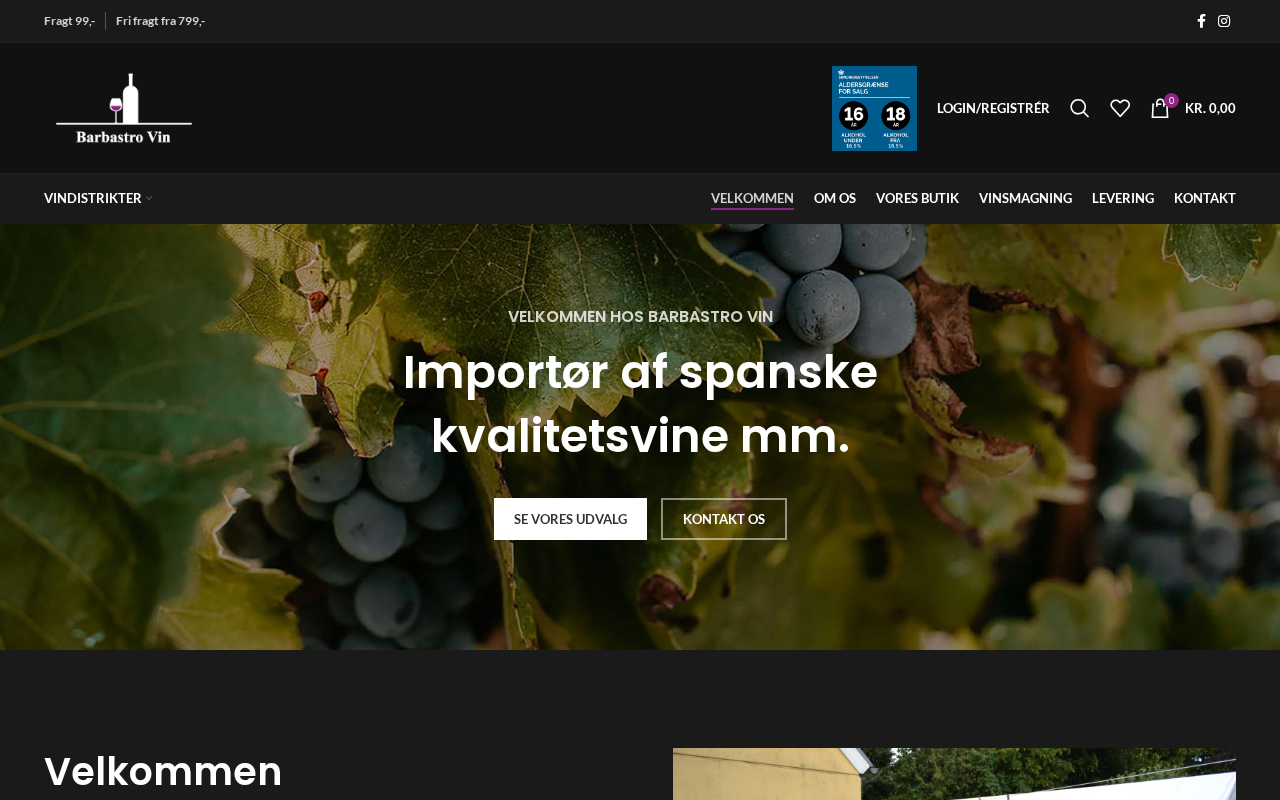The height and width of the screenshot is (800, 1280).
Task: Click the Kontakt Os button
Action: pos(724,519)
